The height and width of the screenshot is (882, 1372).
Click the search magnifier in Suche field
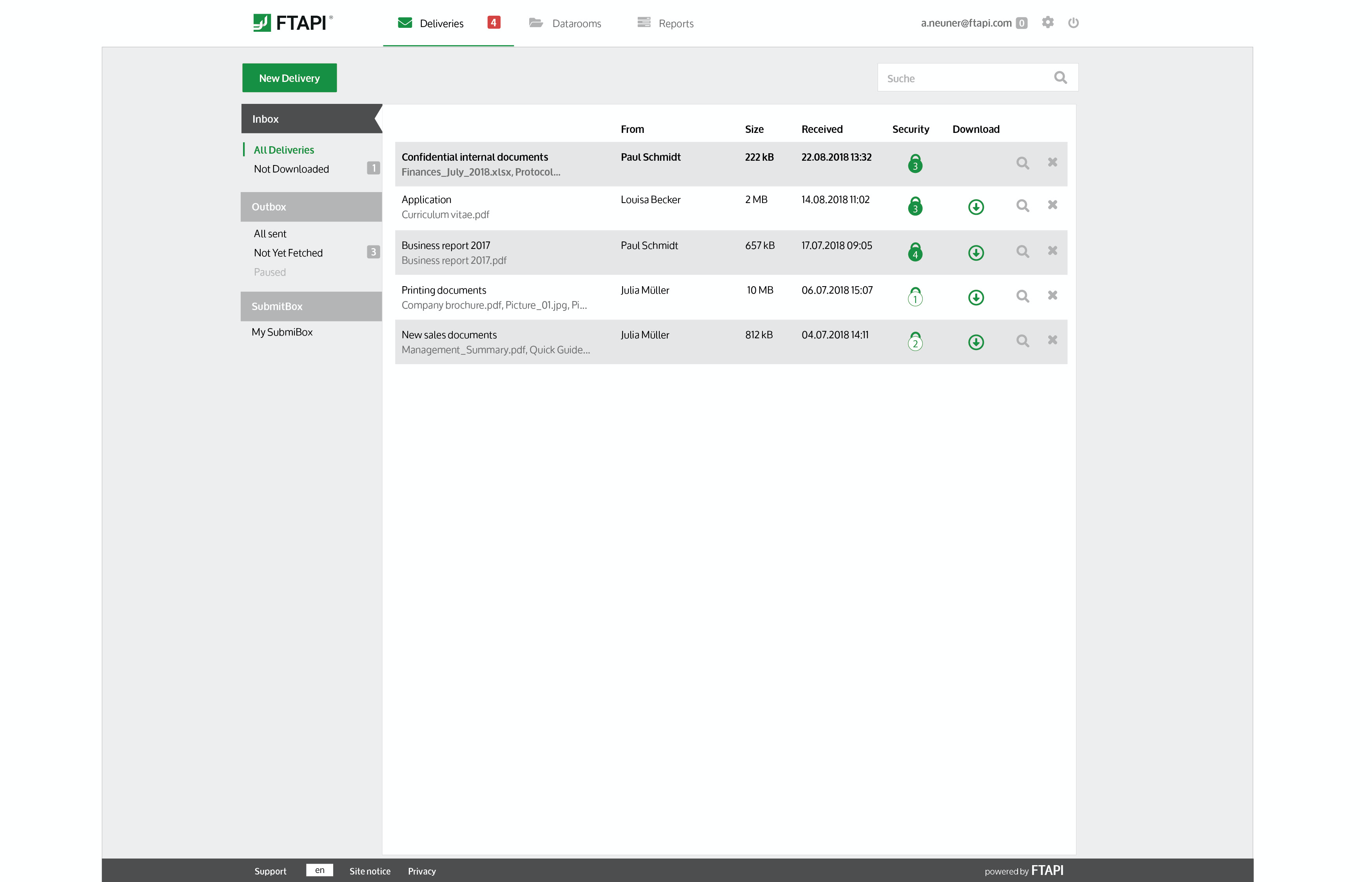pyautogui.click(x=1060, y=77)
